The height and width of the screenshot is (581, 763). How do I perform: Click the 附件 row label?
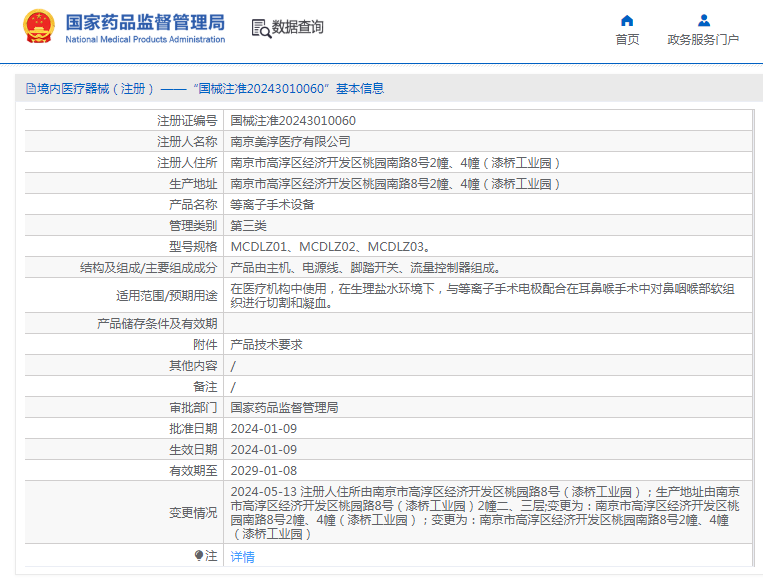coord(205,345)
